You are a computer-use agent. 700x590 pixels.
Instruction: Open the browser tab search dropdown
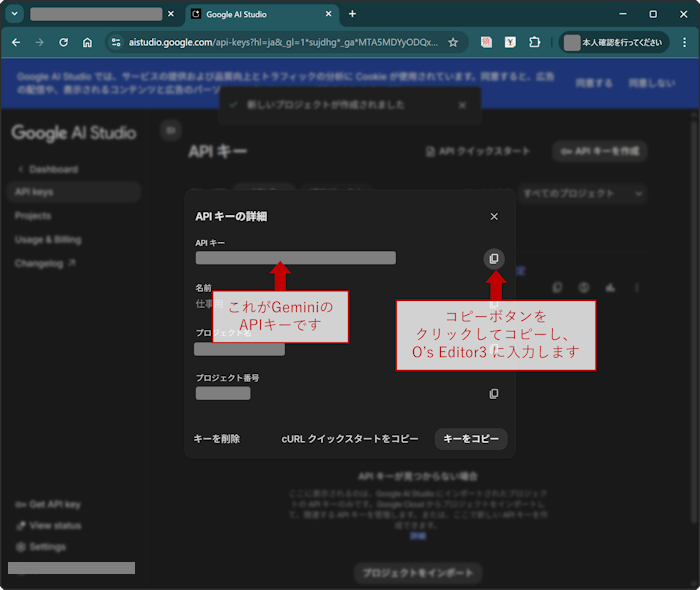[14, 14]
